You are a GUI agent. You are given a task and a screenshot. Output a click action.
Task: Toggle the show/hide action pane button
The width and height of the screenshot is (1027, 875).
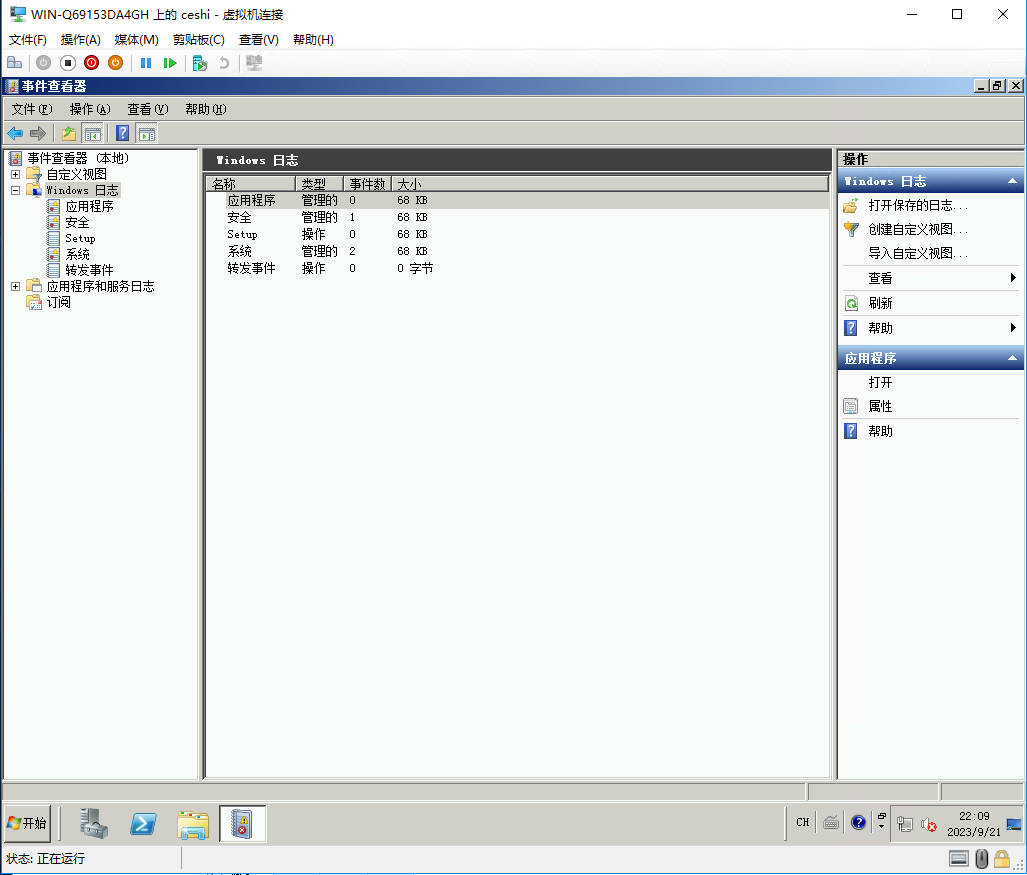(147, 133)
